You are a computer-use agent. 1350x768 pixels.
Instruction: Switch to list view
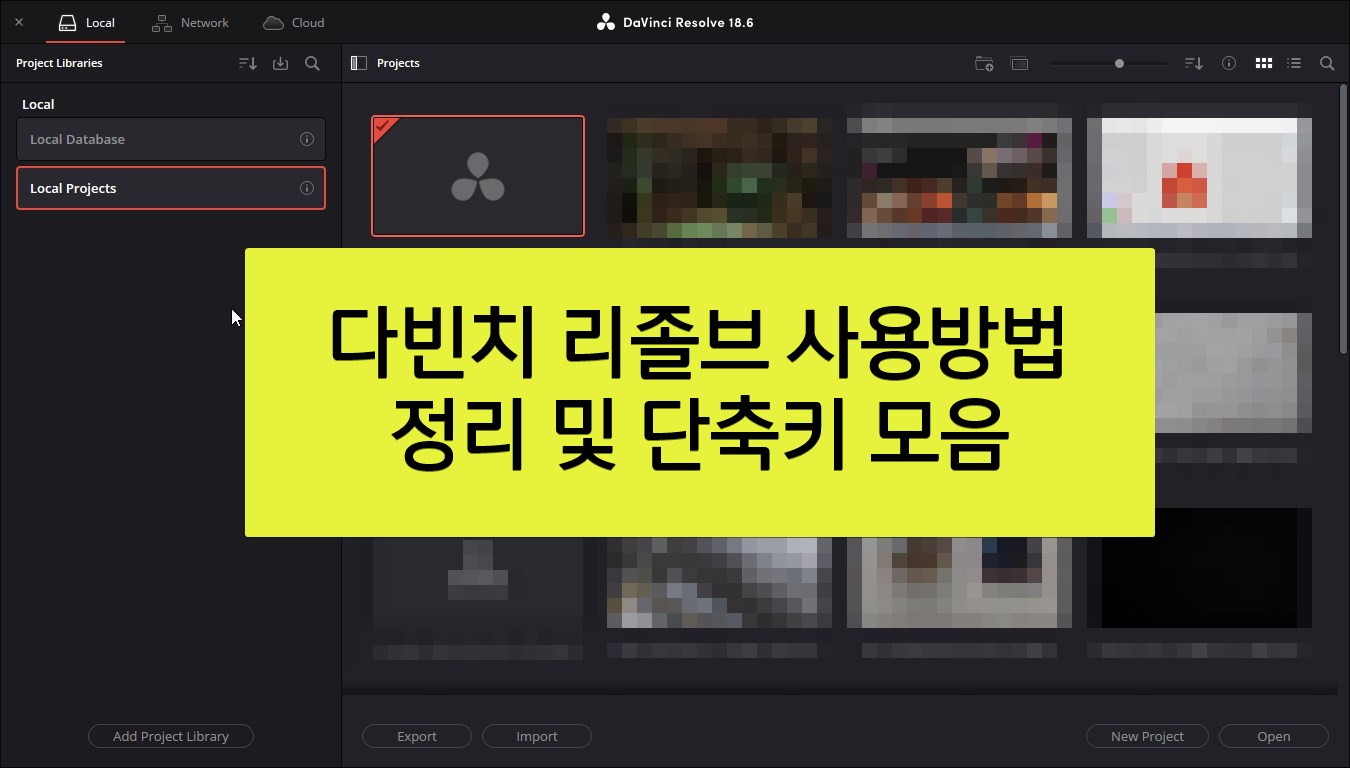pos(1294,63)
